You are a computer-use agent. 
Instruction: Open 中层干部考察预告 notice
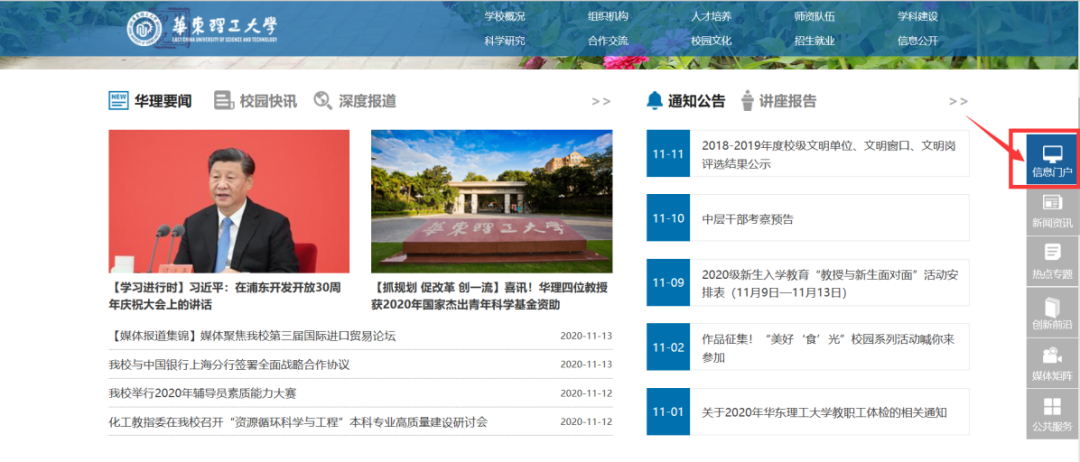747,220
